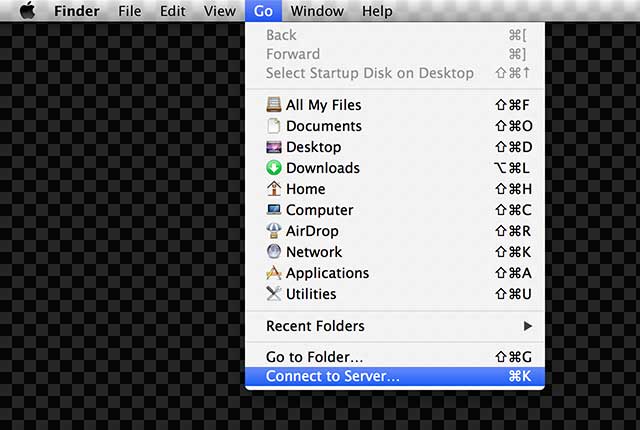The height and width of the screenshot is (430, 640).
Task: Open the View menu in menu bar
Action: point(219,11)
